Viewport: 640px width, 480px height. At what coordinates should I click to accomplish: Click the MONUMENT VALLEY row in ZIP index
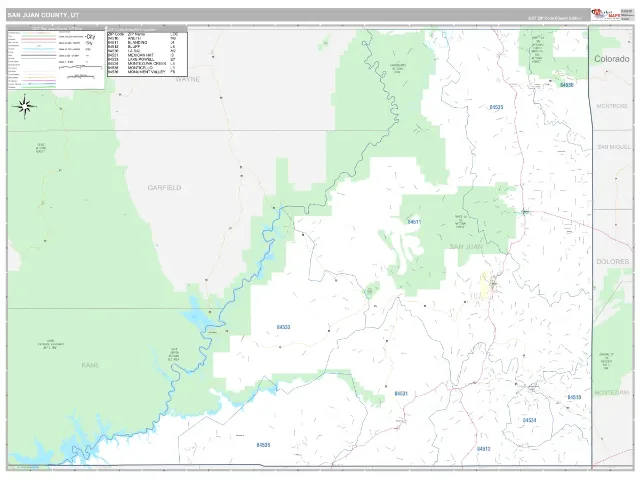pos(142,72)
